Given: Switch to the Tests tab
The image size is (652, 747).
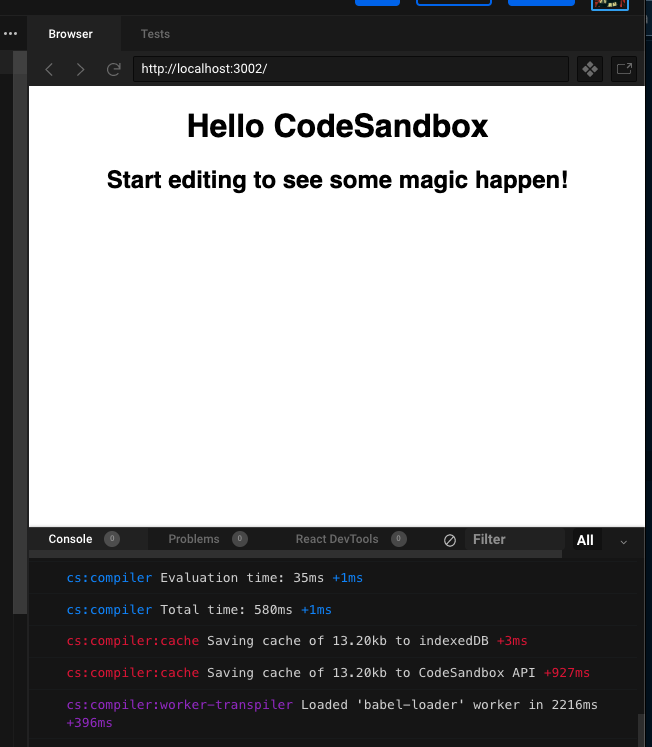Looking at the screenshot, I should pos(155,34).
